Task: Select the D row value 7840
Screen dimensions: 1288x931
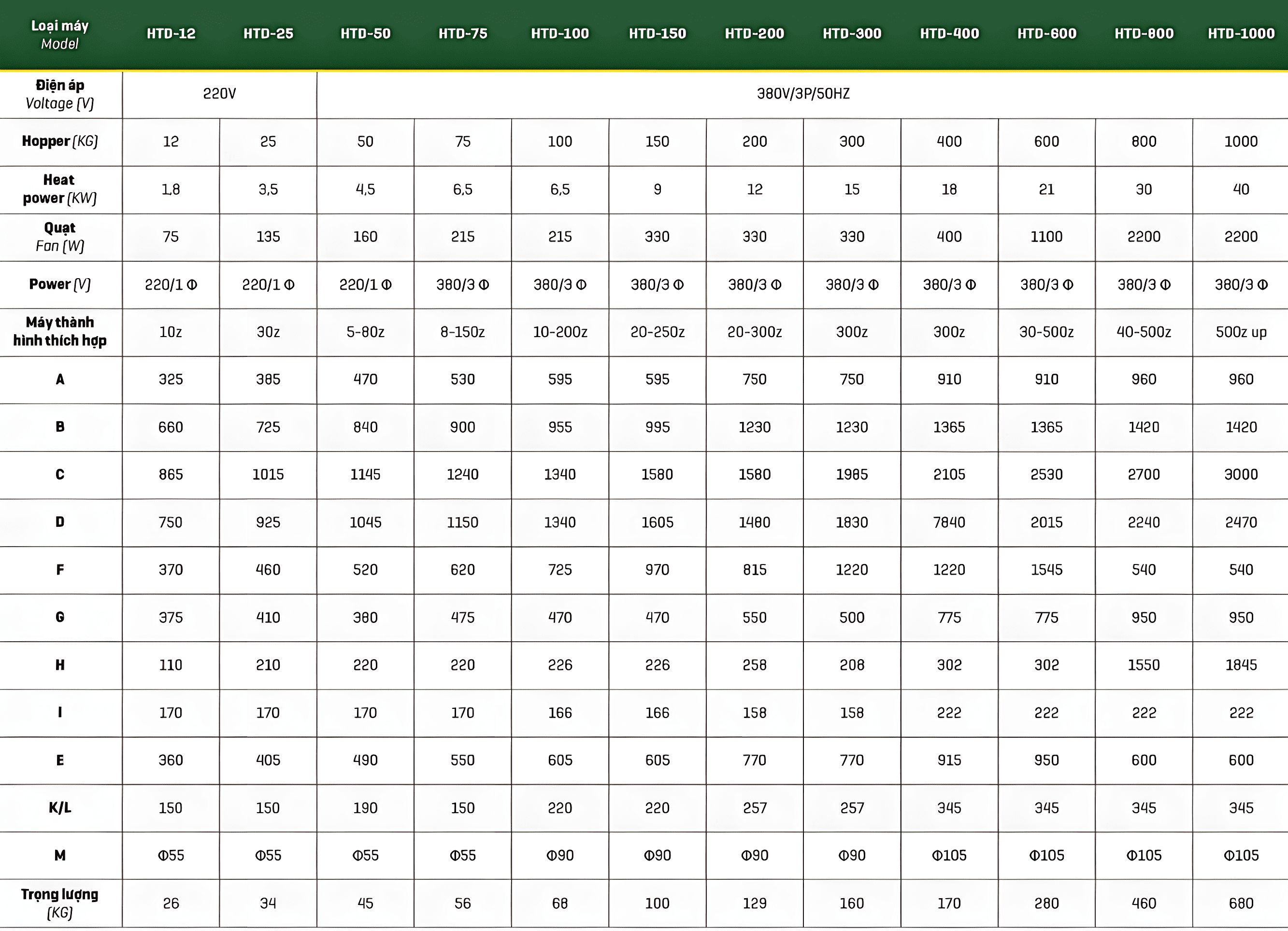Action: point(949,522)
